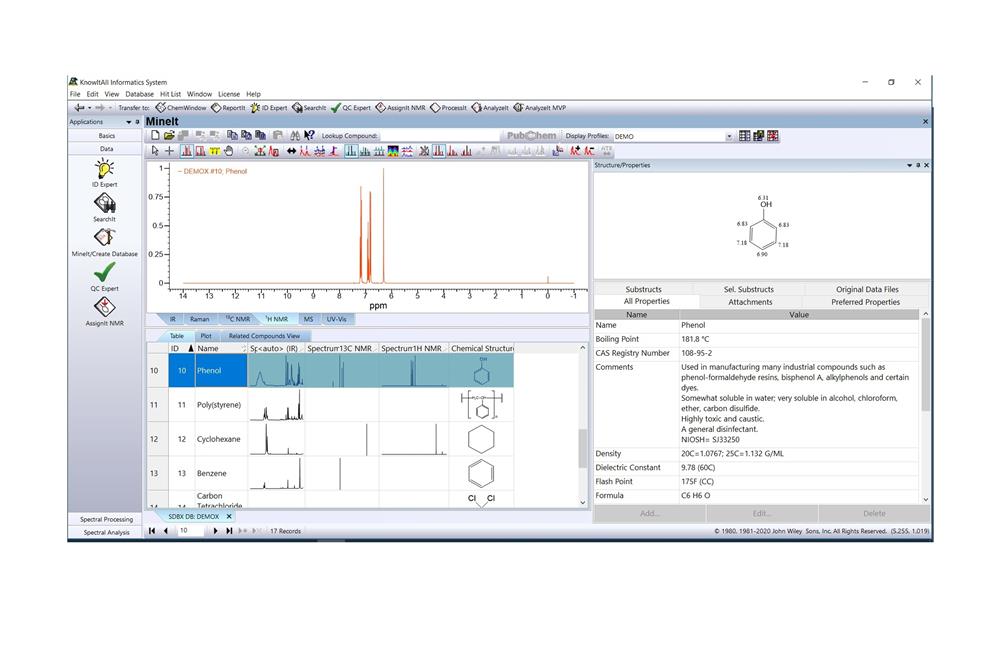Click the QC Expert green checkmark sidebar icon
This screenshot has height=648, width=1000.
[104, 273]
